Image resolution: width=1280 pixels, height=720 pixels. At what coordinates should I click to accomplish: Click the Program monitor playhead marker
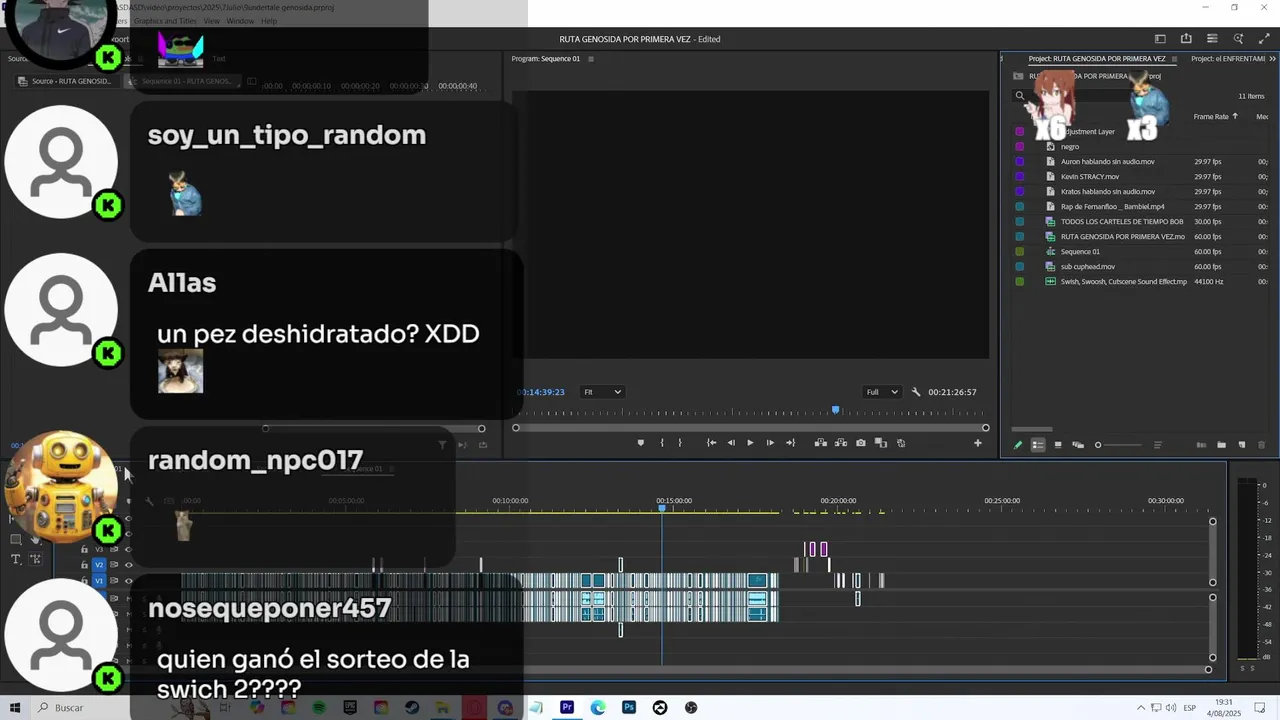click(x=836, y=410)
